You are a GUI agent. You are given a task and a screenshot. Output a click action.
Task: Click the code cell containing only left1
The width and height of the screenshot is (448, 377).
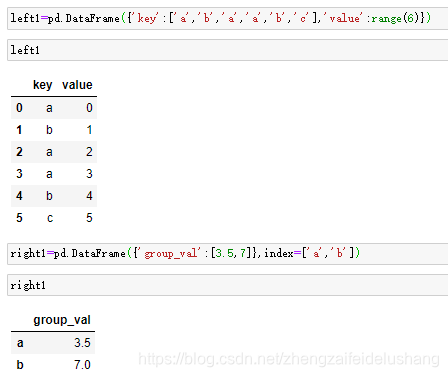click(x=228, y=50)
